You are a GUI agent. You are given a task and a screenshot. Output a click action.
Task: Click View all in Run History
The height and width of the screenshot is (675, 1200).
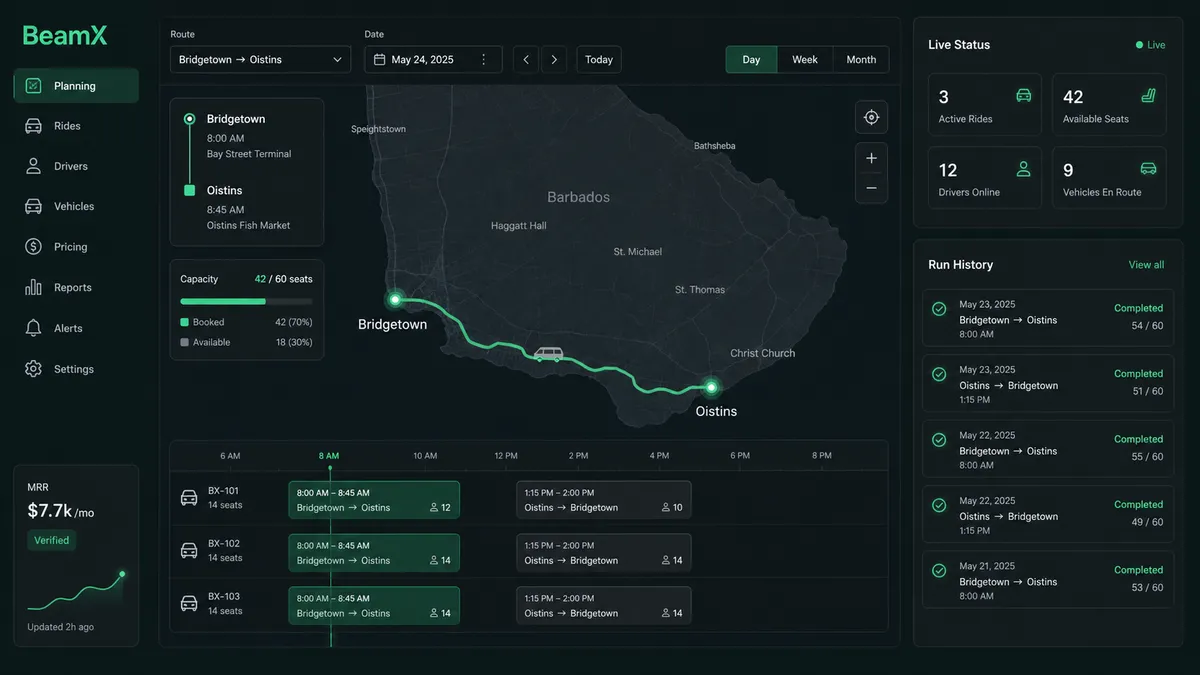point(1146,265)
